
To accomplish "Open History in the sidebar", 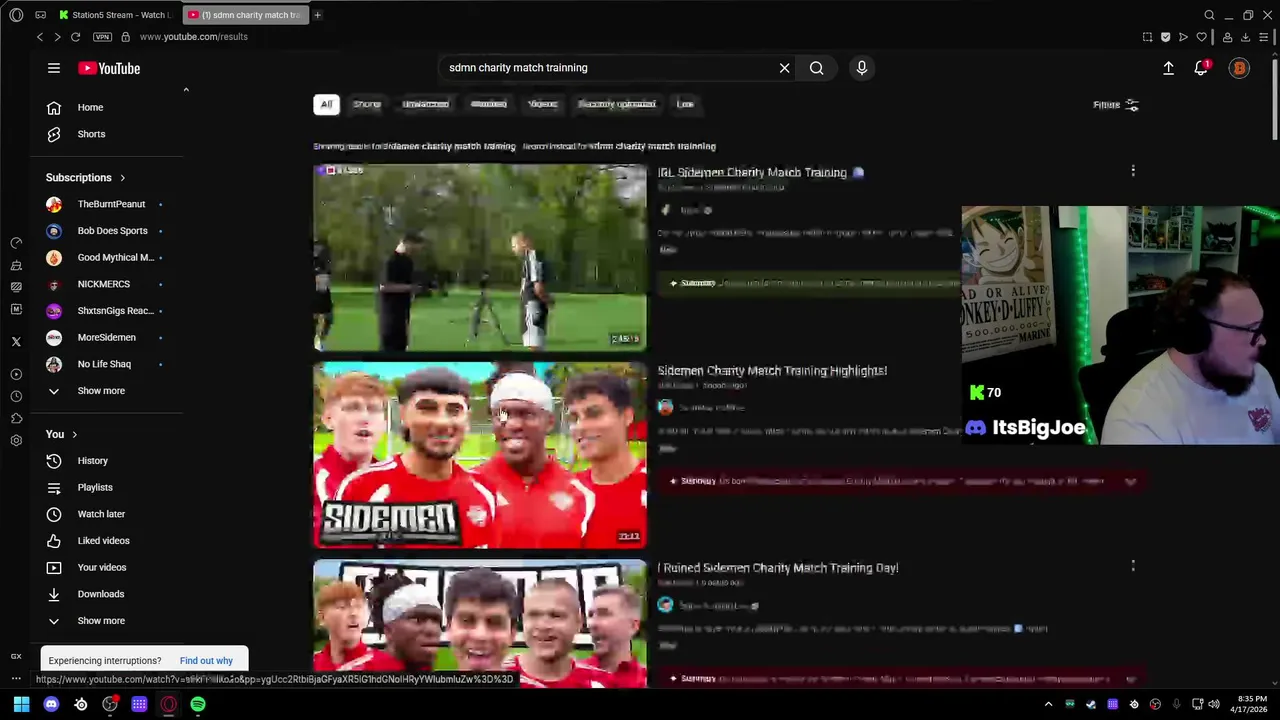I will pyautogui.click(x=92, y=461).
